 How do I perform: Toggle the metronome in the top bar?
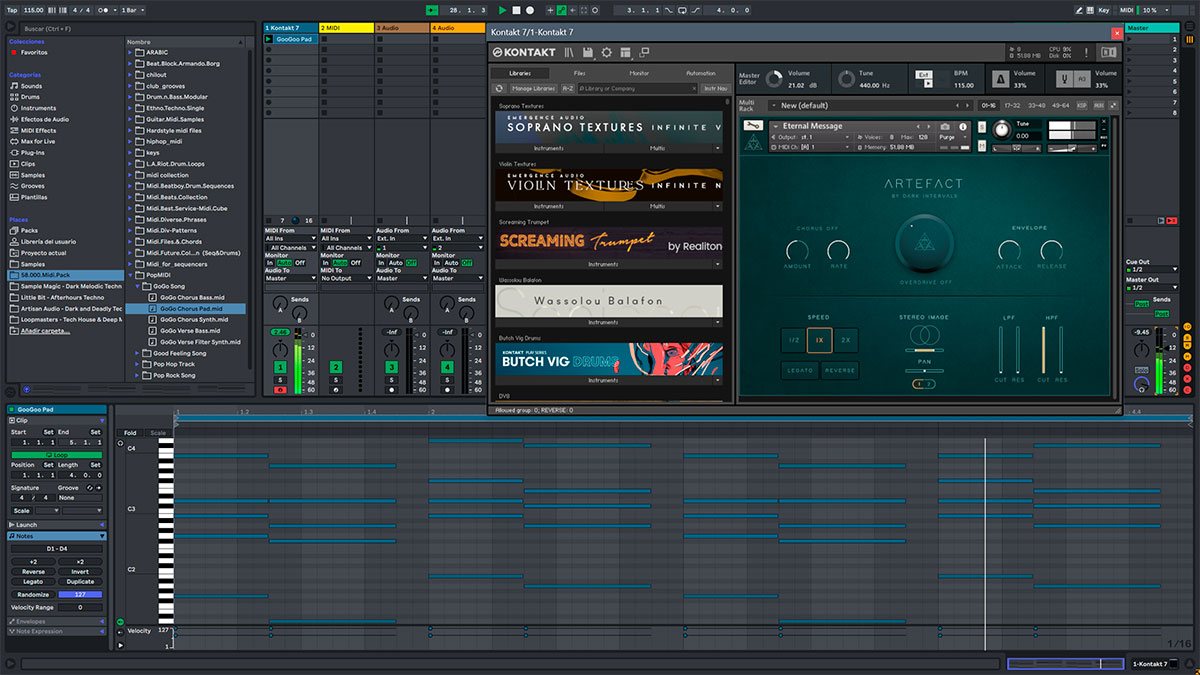(x=103, y=9)
